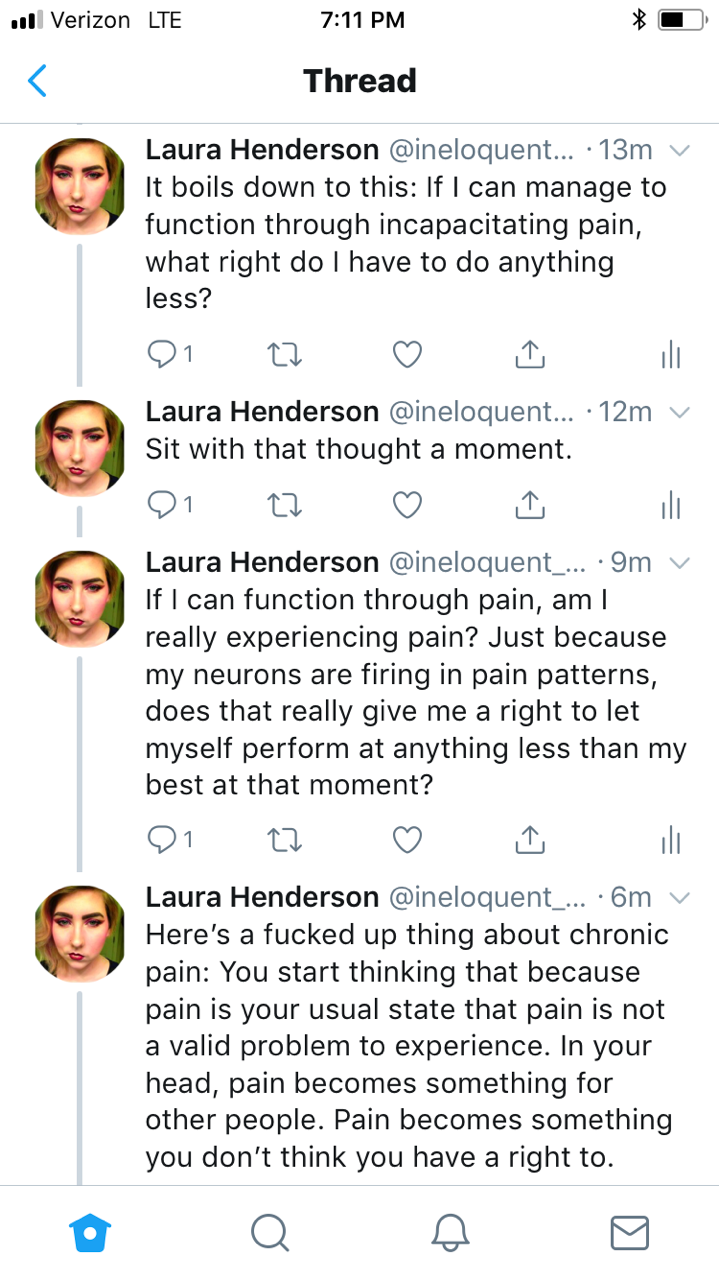The height and width of the screenshot is (1280, 719).
Task: Tap the @ineloquent handle on the 12m tweet
Action: pyautogui.click(x=482, y=412)
